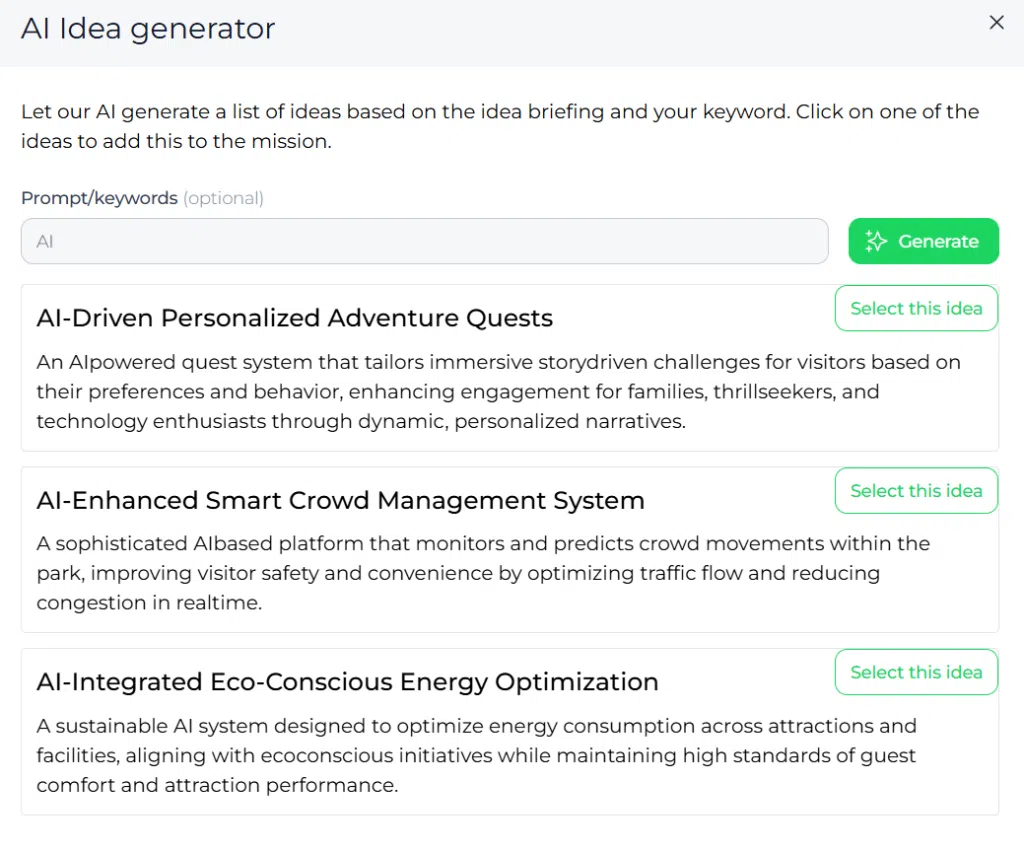Focus the Prompt/keywords input field

[x=424, y=241]
